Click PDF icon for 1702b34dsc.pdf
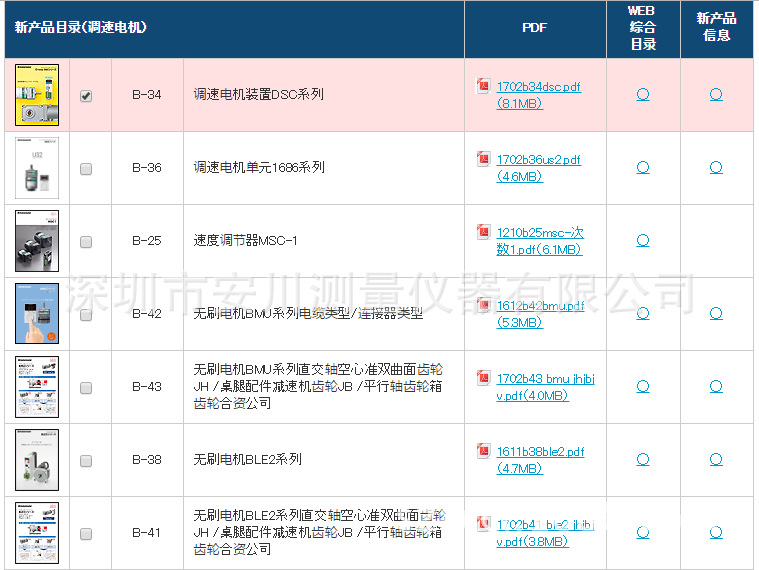759x570 pixels. (483, 87)
